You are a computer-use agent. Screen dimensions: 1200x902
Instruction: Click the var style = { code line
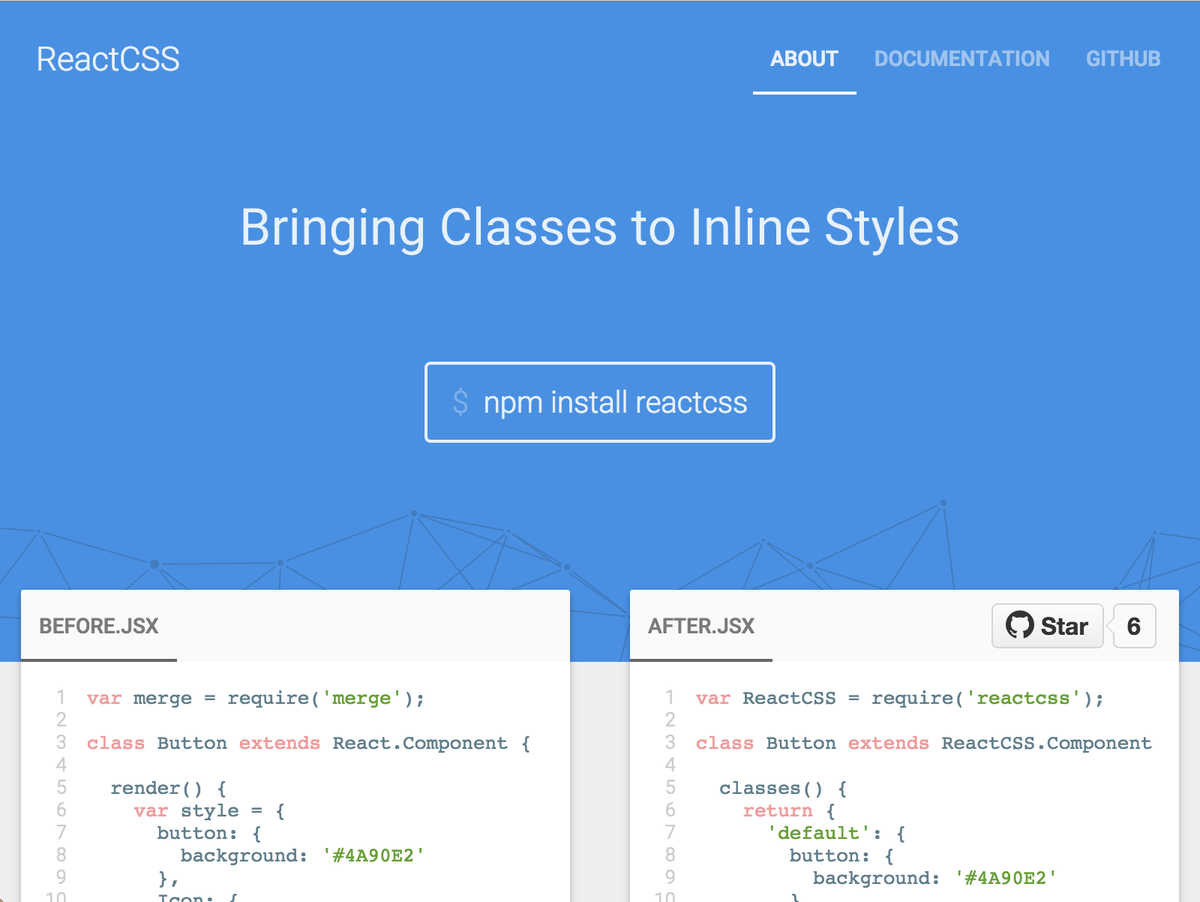pos(210,811)
